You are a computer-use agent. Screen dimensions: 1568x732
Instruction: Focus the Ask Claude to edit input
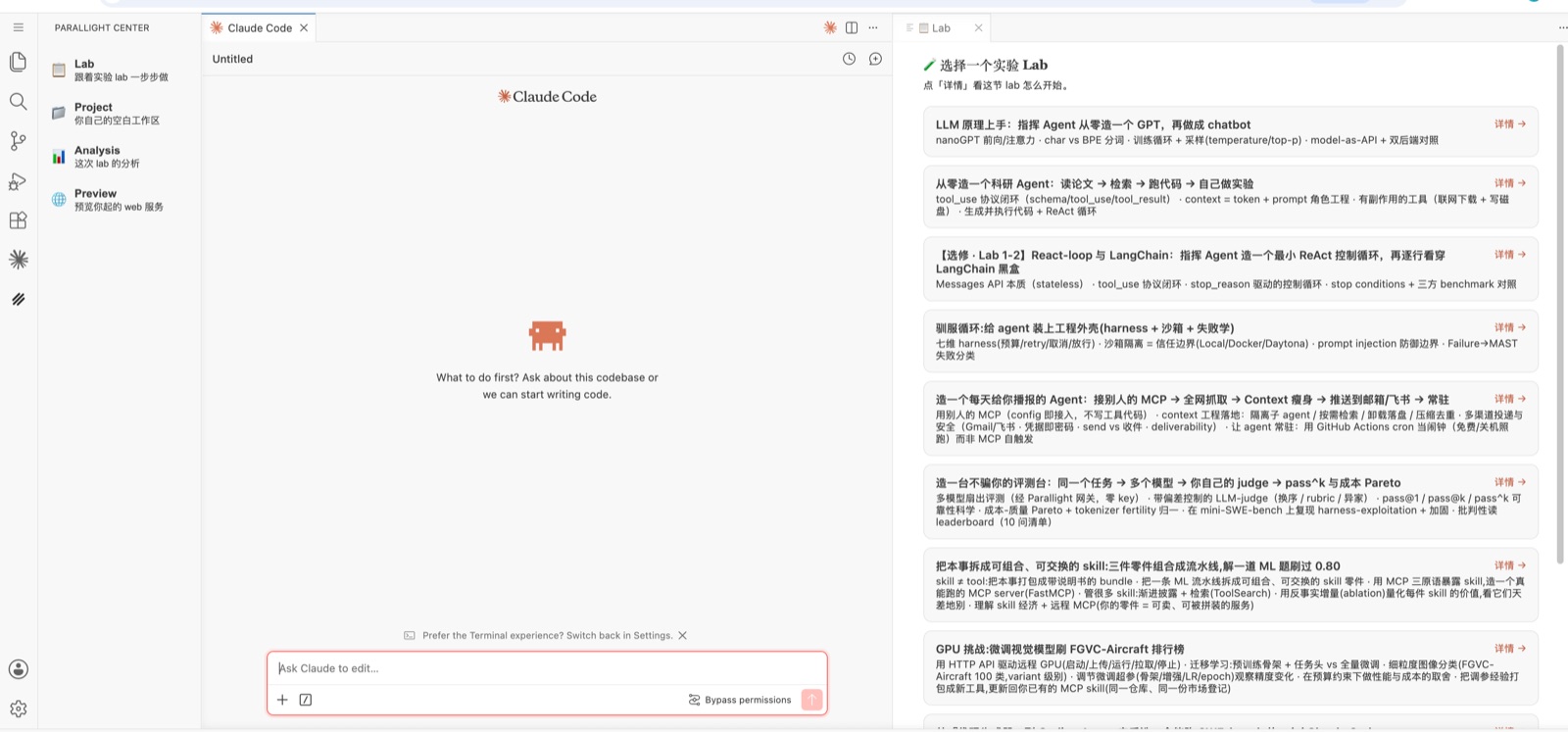tap(547, 668)
